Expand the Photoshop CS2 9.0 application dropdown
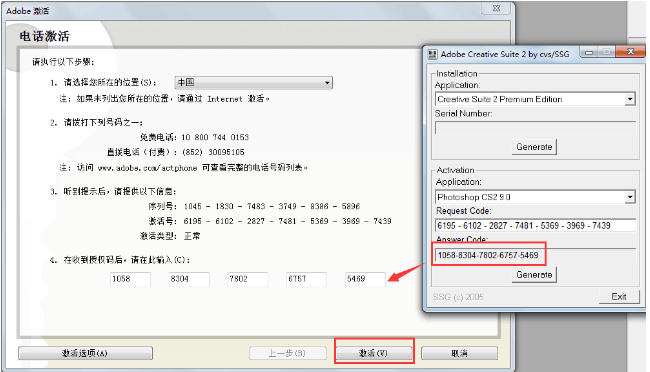This screenshot has width=650, height=372. (630, 197)
